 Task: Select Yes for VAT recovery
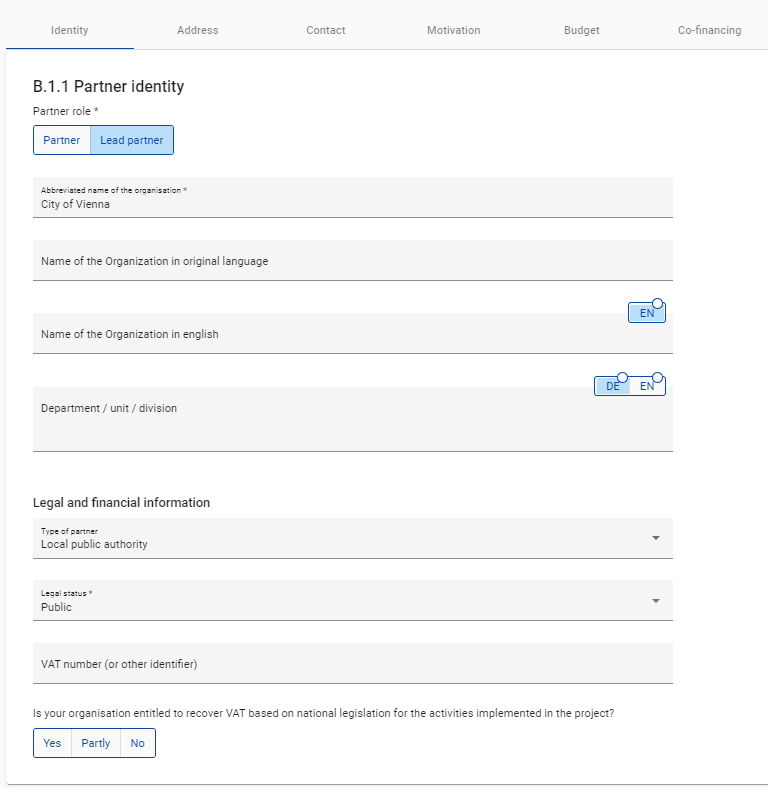click(52, 743)
